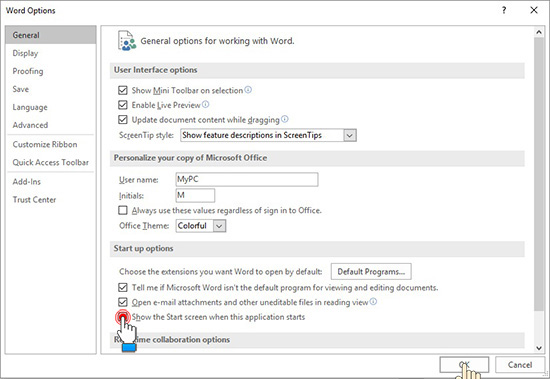
Task: Click info icon next to reading view option
Action: pos(373,301)
